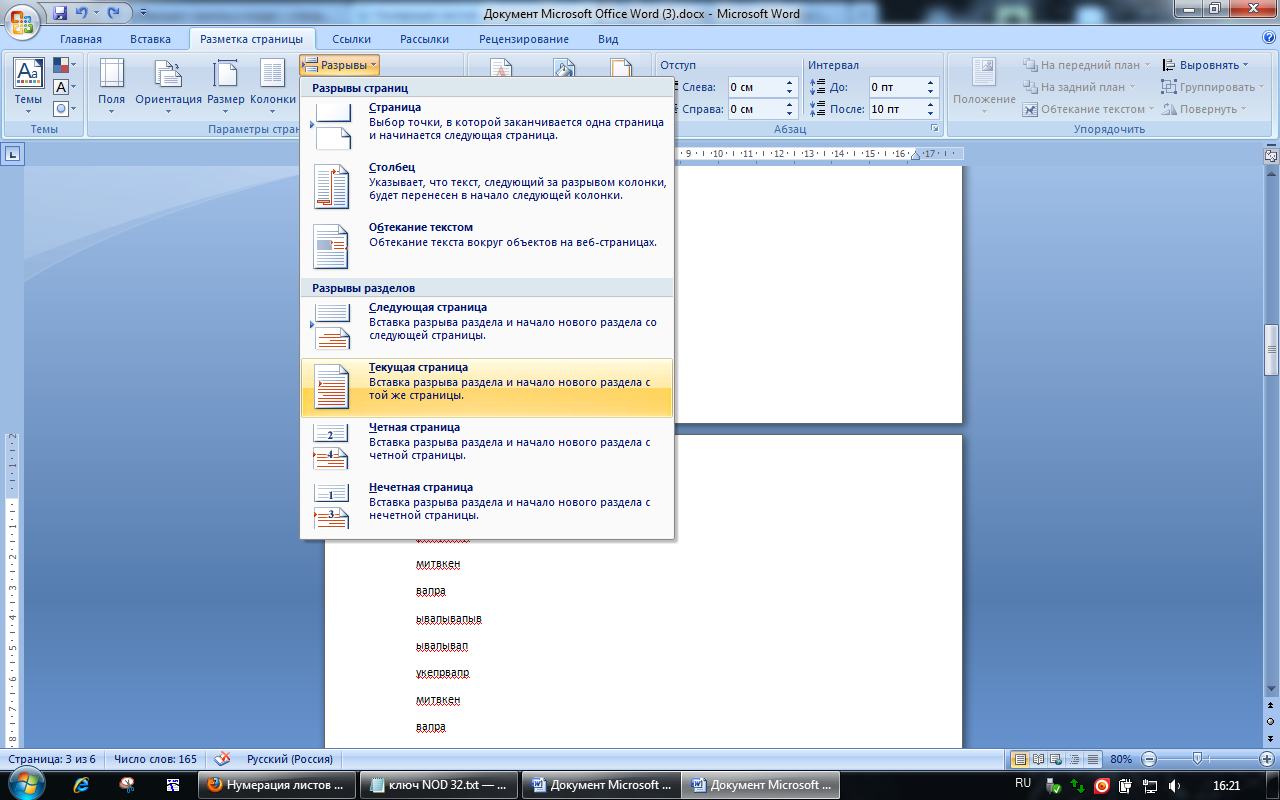Click the Справа indent input field

click(x=754, y=109)
